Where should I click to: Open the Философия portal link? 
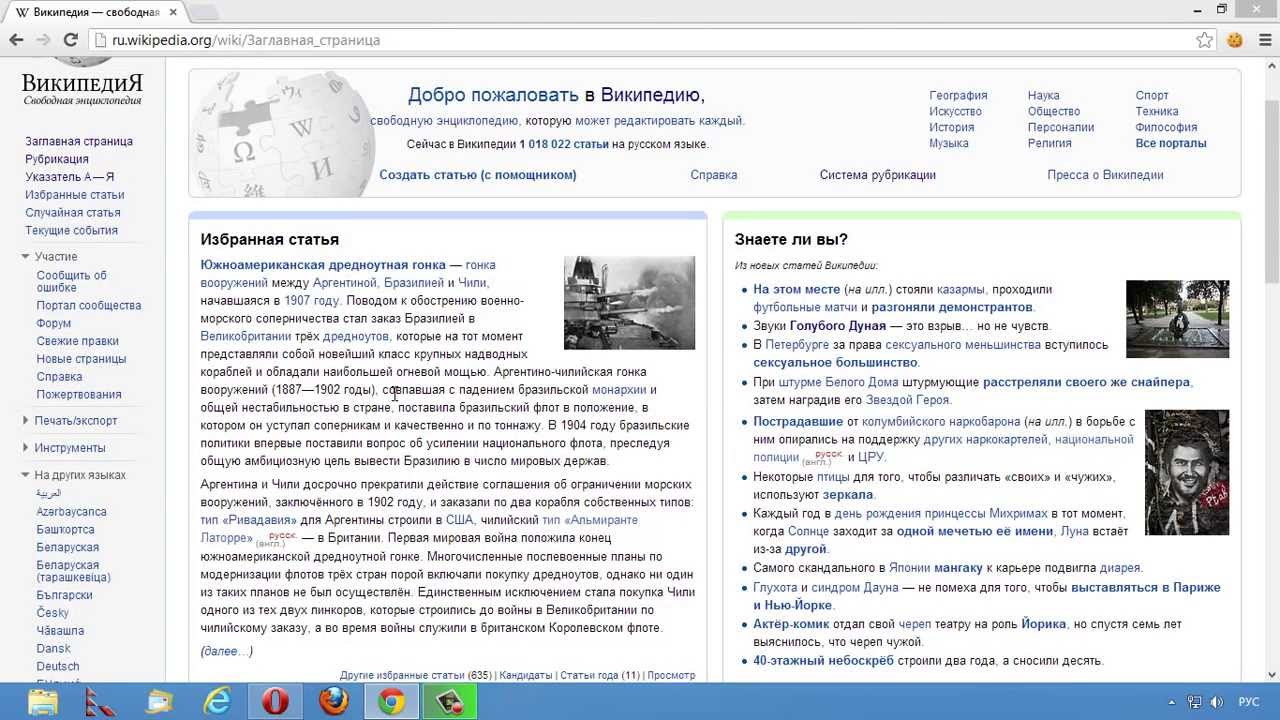point(1166,128)
